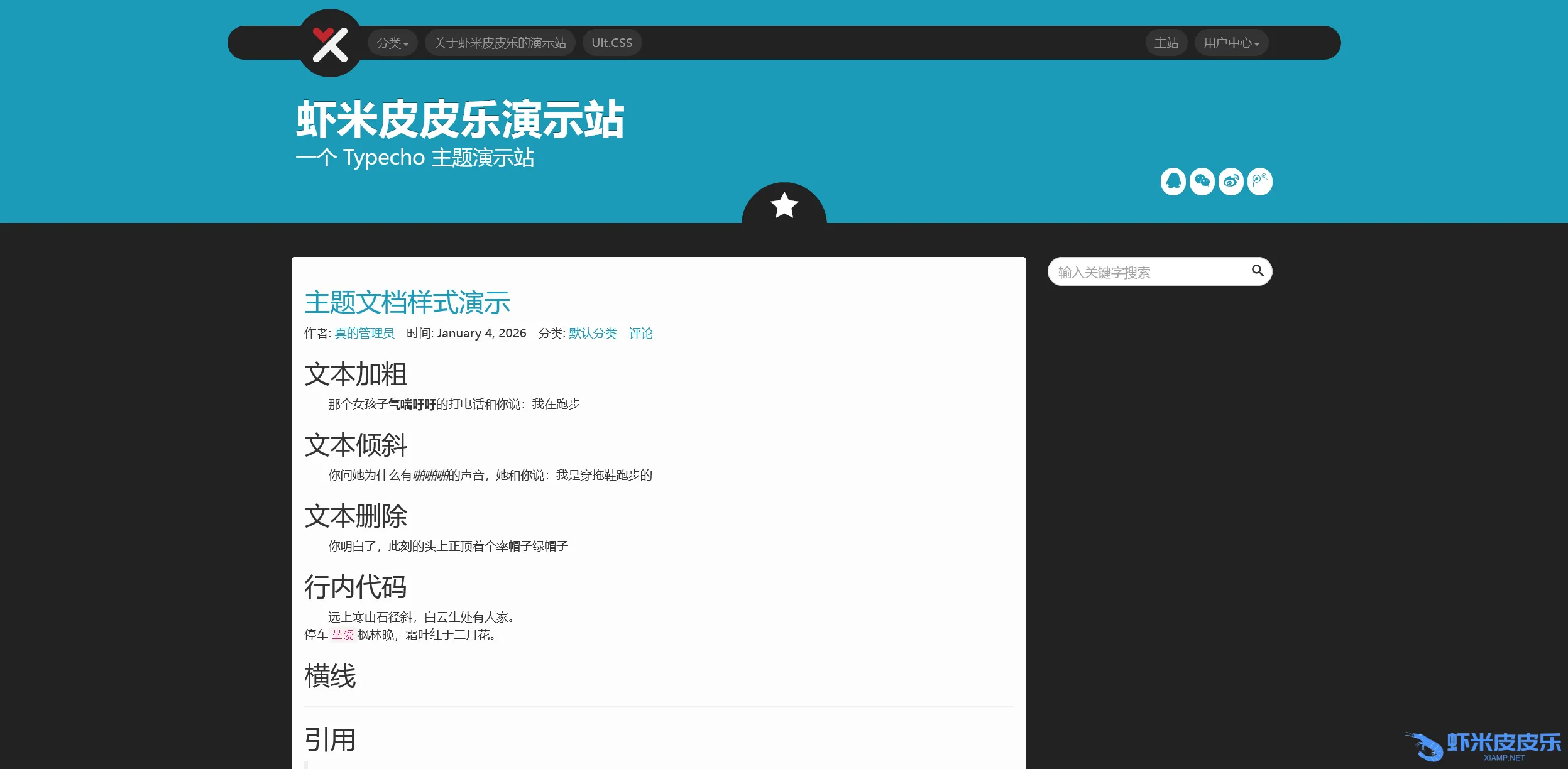Viewport: 1568px width, 769px height.
Task: Click site title 虾米皮皮乐演示站
Action: (460, 120)
